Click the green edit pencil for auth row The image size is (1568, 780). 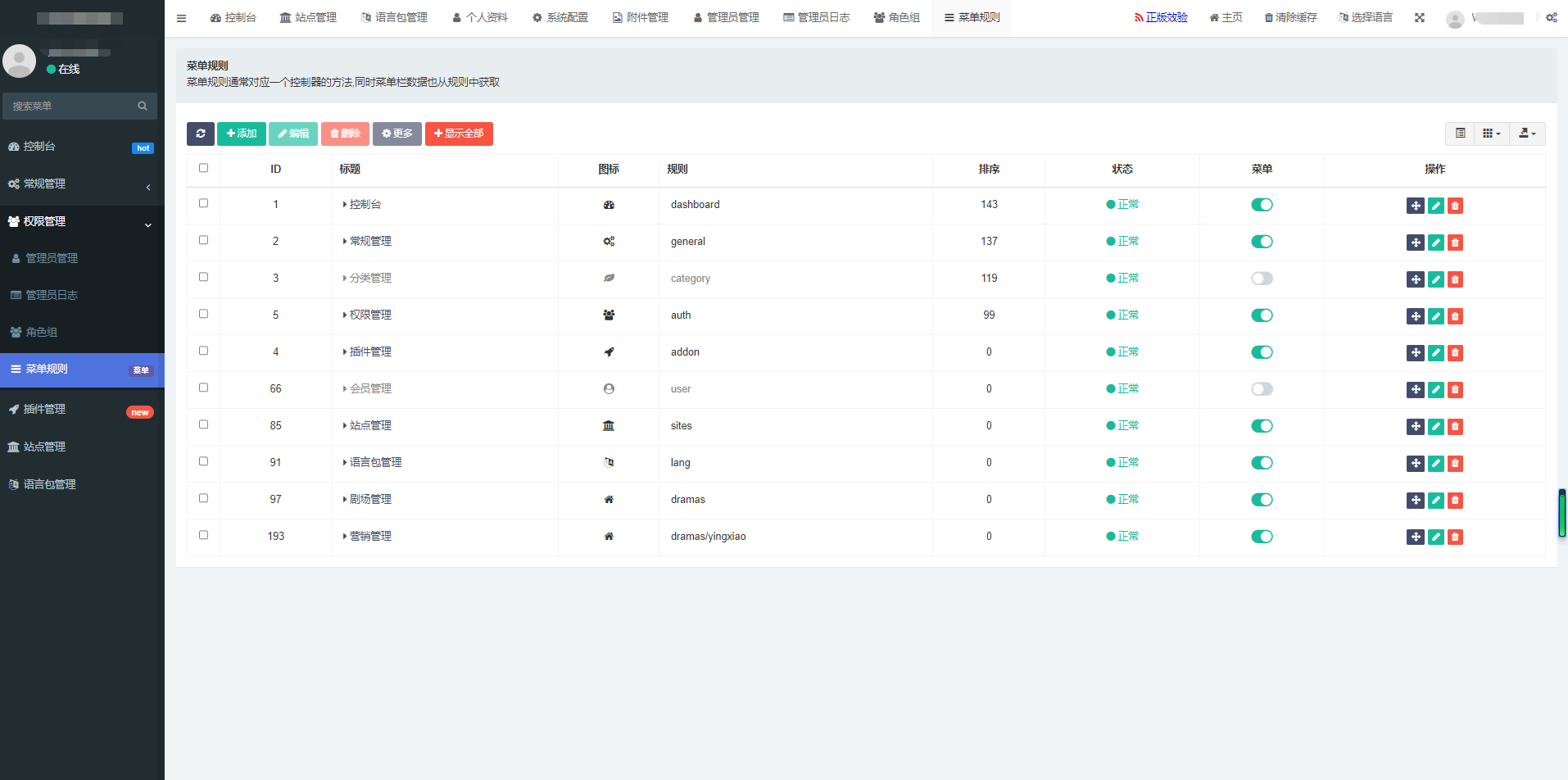pyautogui.click(x=1435, y=316)
